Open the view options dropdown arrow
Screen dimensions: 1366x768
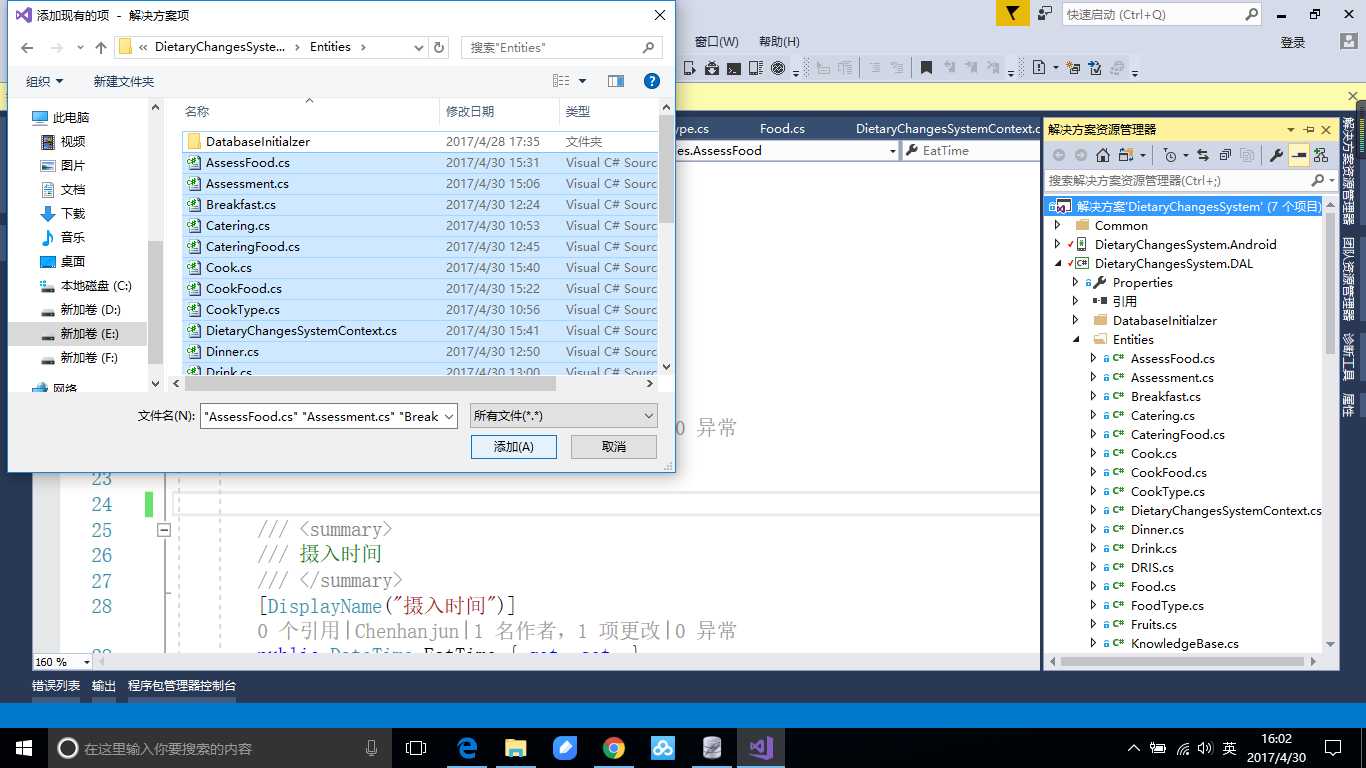[x=583, y=81]
